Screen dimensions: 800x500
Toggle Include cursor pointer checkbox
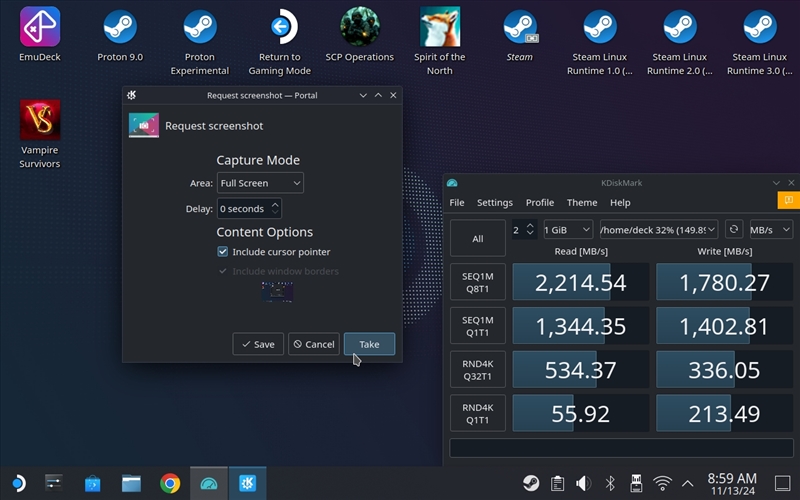coord(223,252)
